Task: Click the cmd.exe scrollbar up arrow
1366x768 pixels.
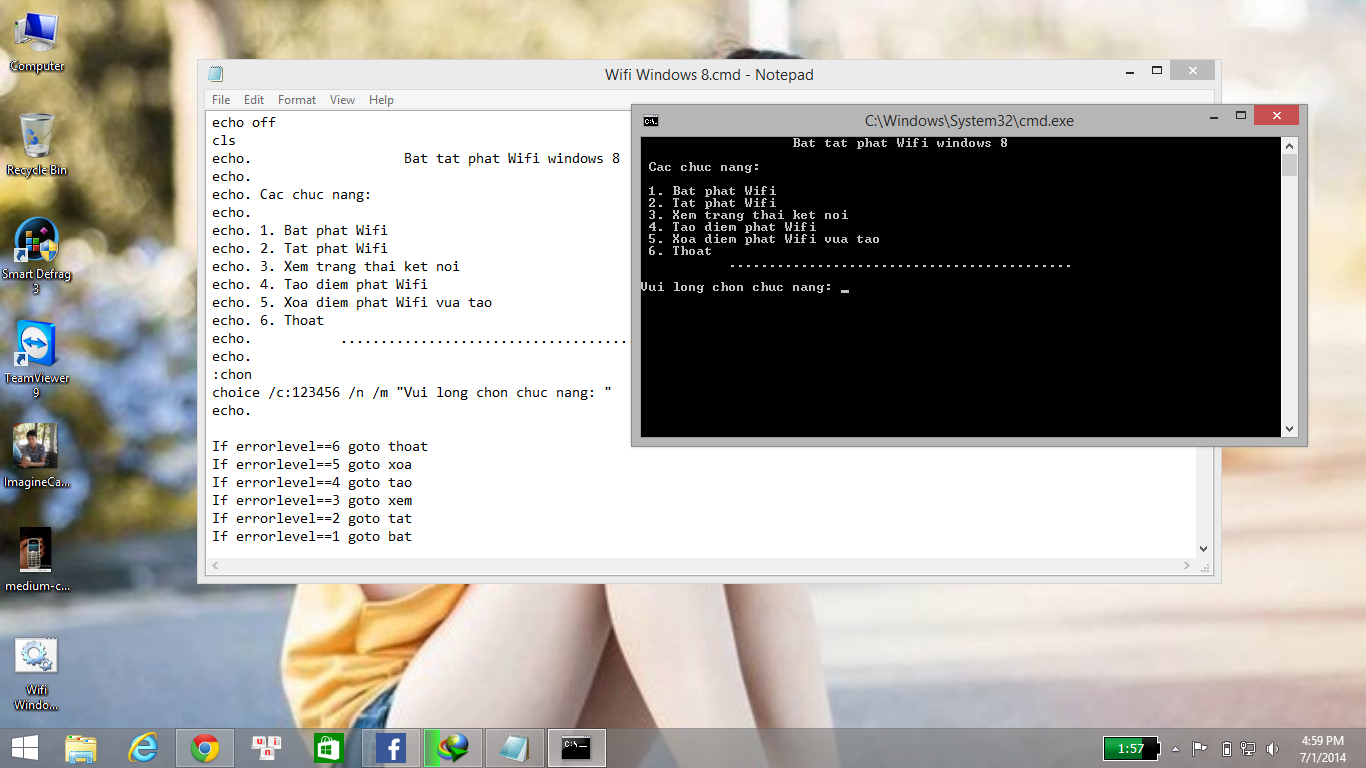Action: (1289, 146)
